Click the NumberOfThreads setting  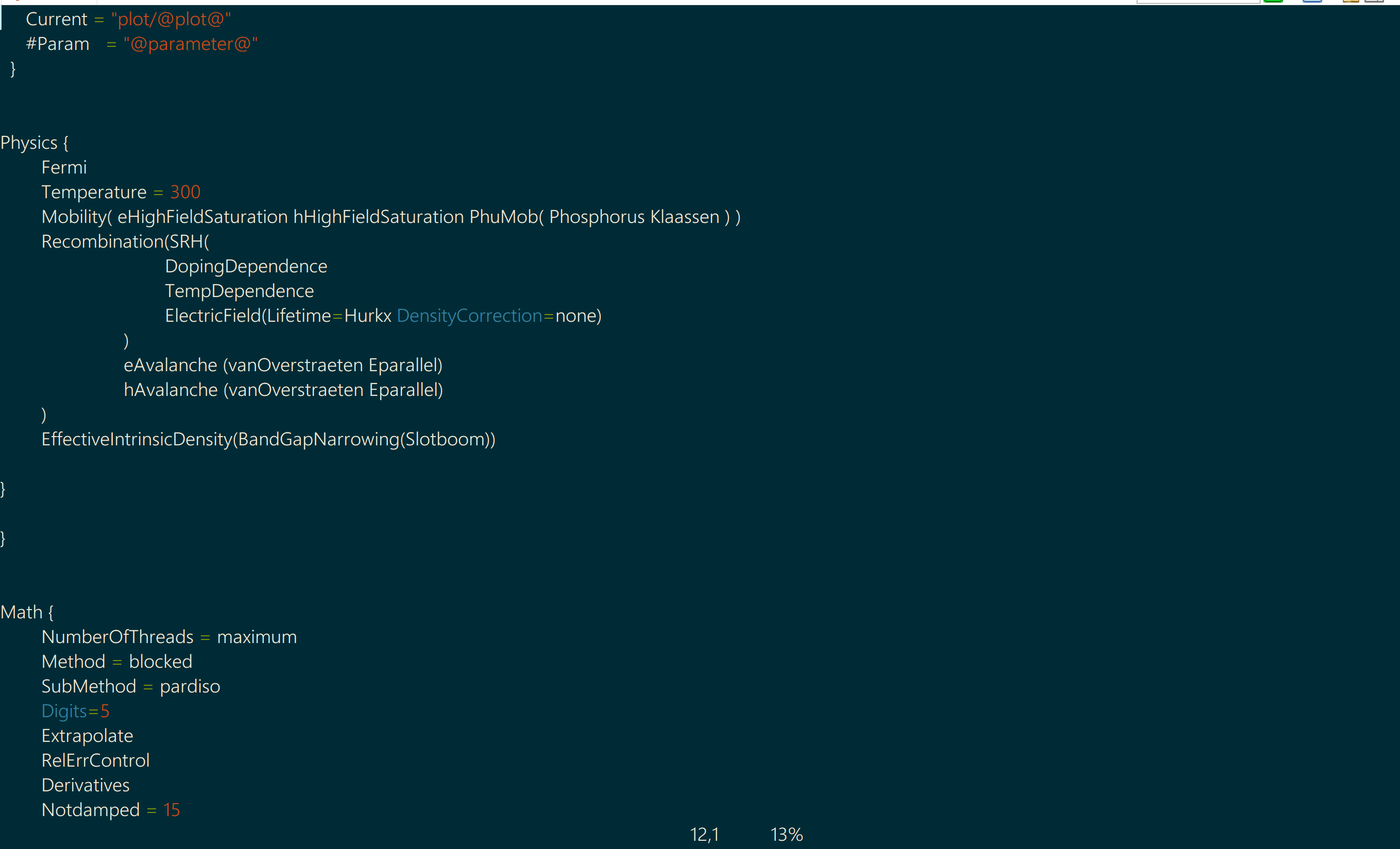pos(117,637)
